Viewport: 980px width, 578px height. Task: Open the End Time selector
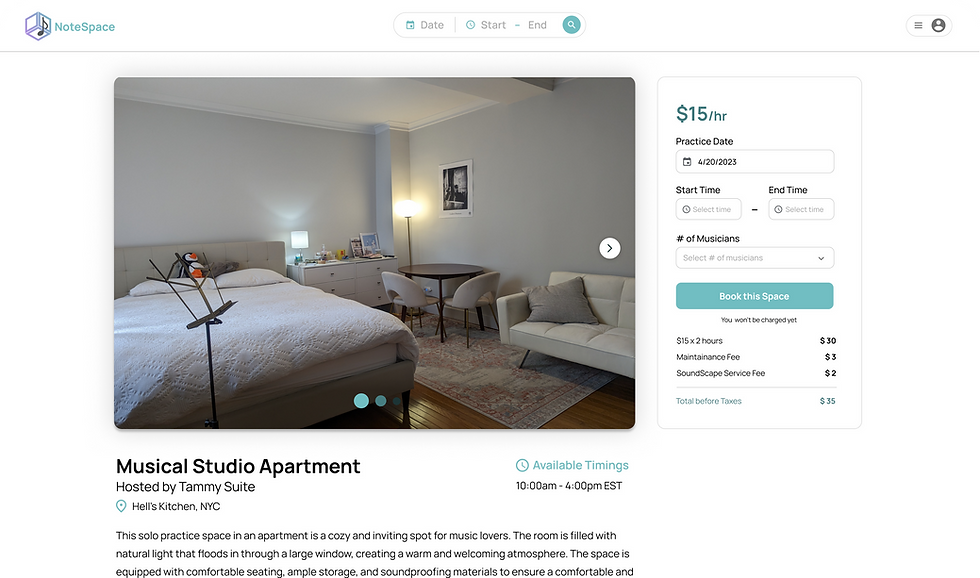tap(801, 209)
